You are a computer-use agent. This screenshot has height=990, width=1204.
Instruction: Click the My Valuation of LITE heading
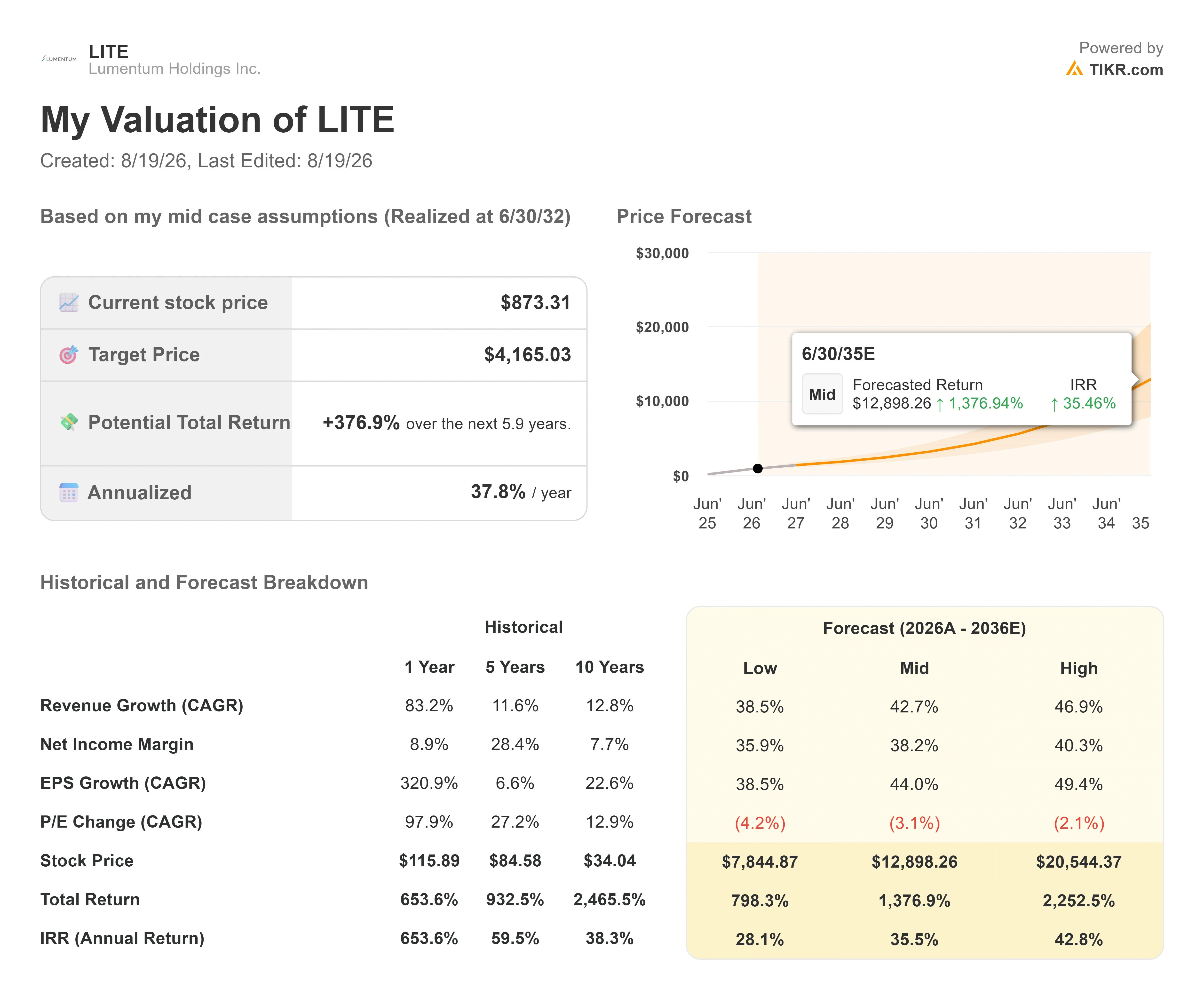[x=217, y=120]
